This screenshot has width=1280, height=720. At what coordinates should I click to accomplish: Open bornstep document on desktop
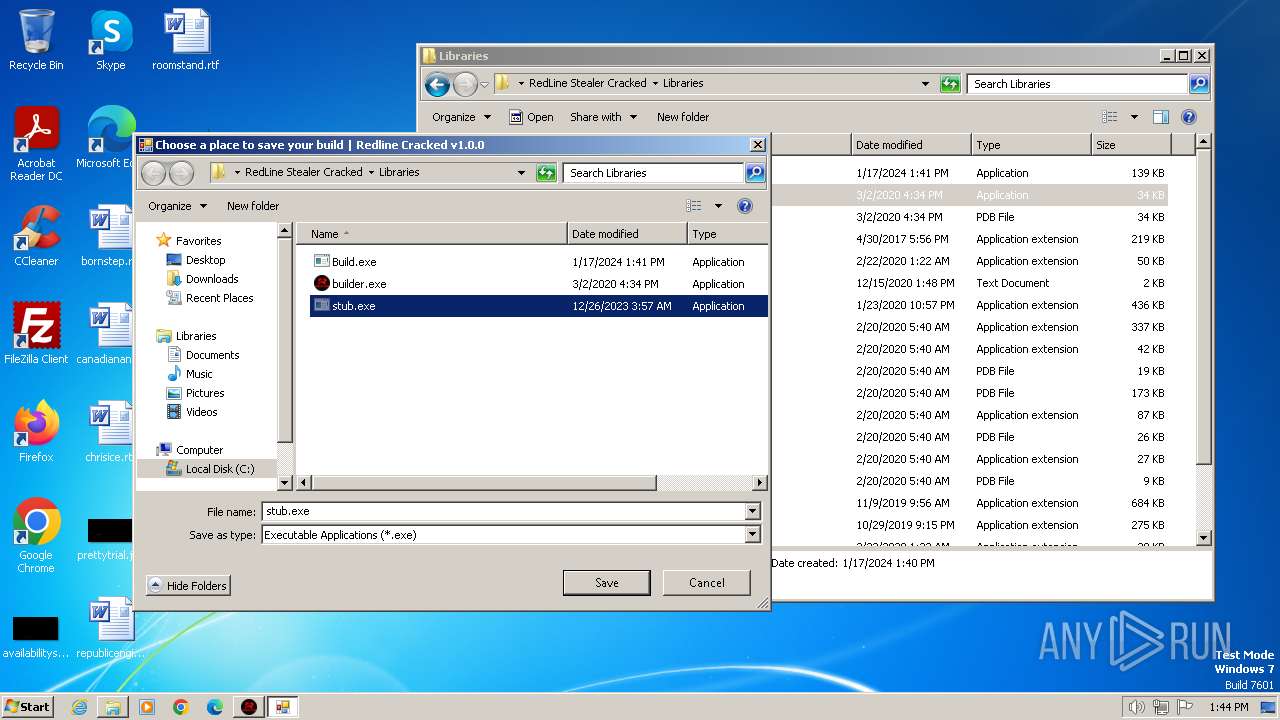pyautogui.click(x=109, y=236)
